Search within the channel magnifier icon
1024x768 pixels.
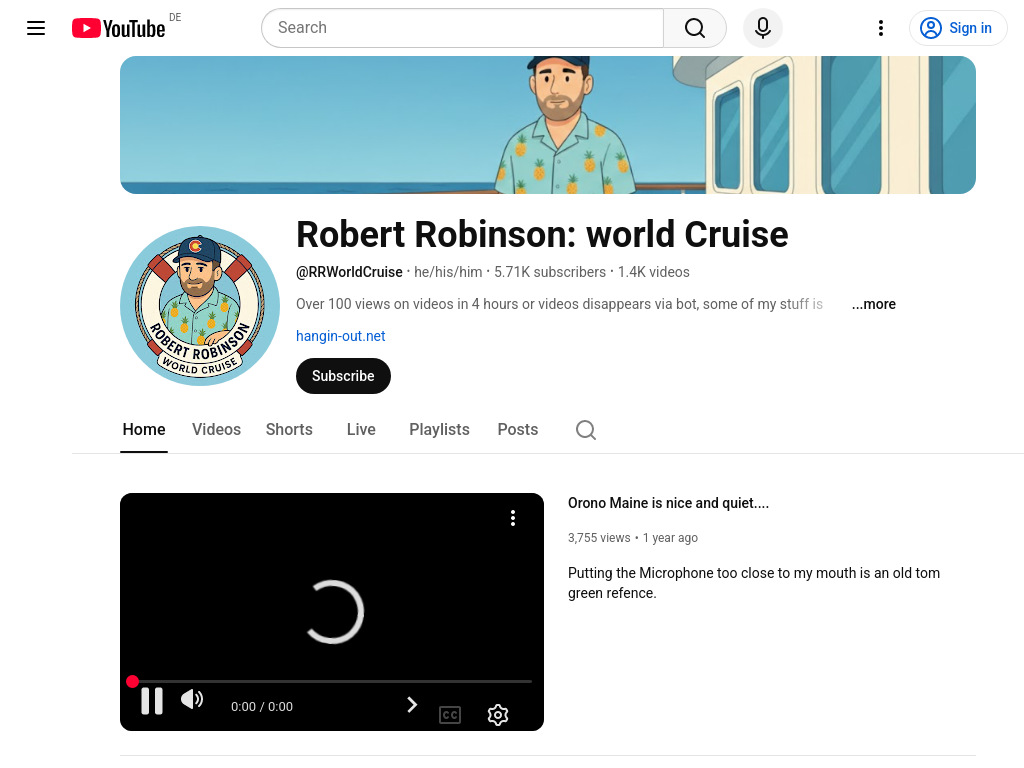click(x=586, y=430)
